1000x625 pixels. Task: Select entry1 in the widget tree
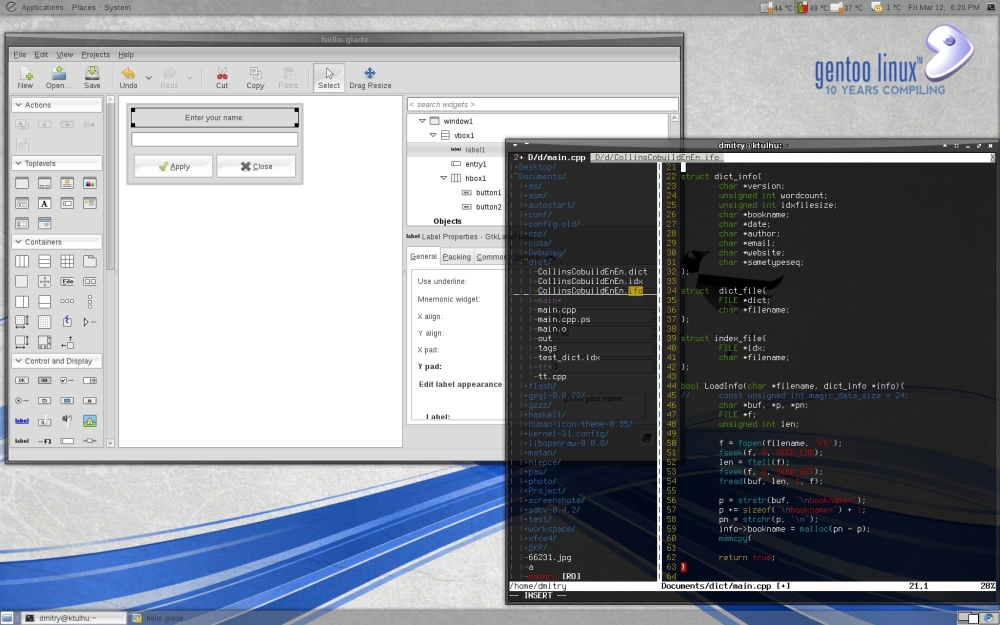pyautogui.click(x=475, y=164)
